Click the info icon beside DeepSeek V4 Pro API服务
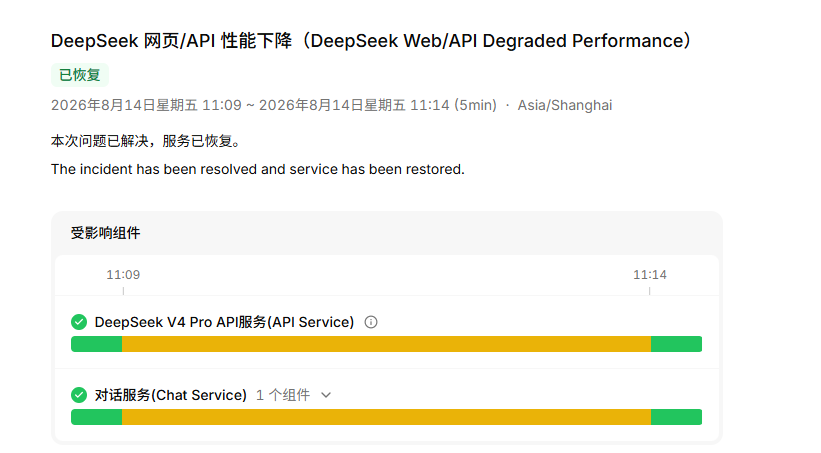The image size is (821, 453). 371,322
